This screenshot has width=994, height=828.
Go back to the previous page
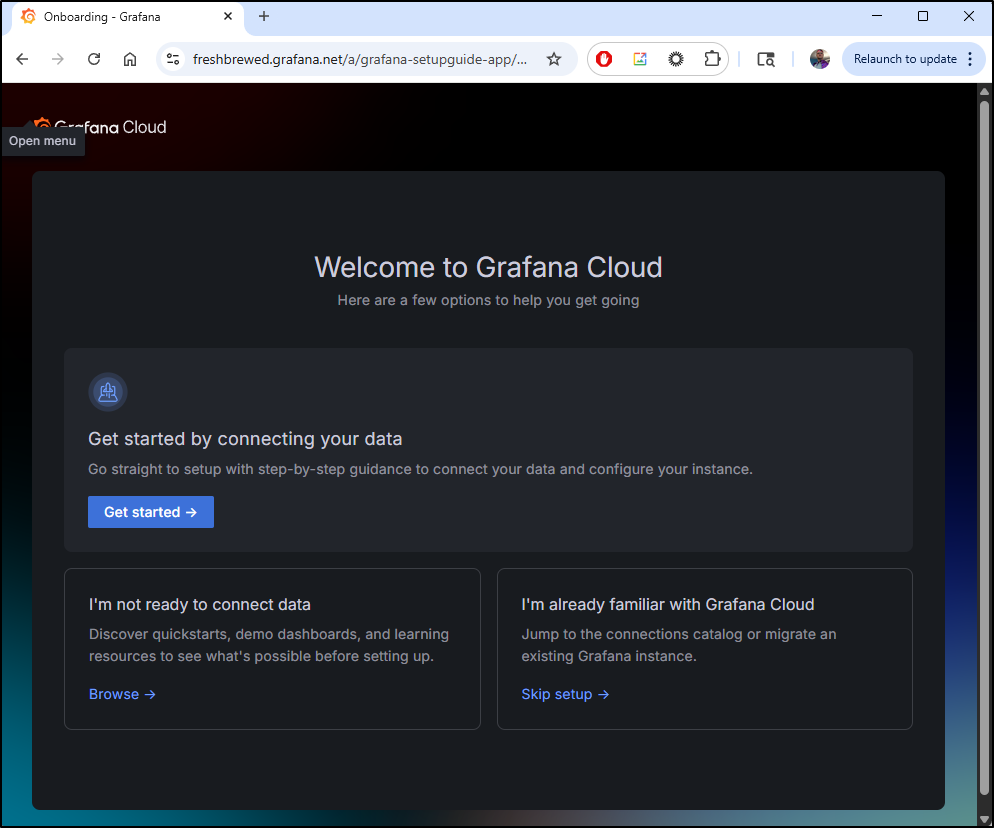tap(22, 59)
